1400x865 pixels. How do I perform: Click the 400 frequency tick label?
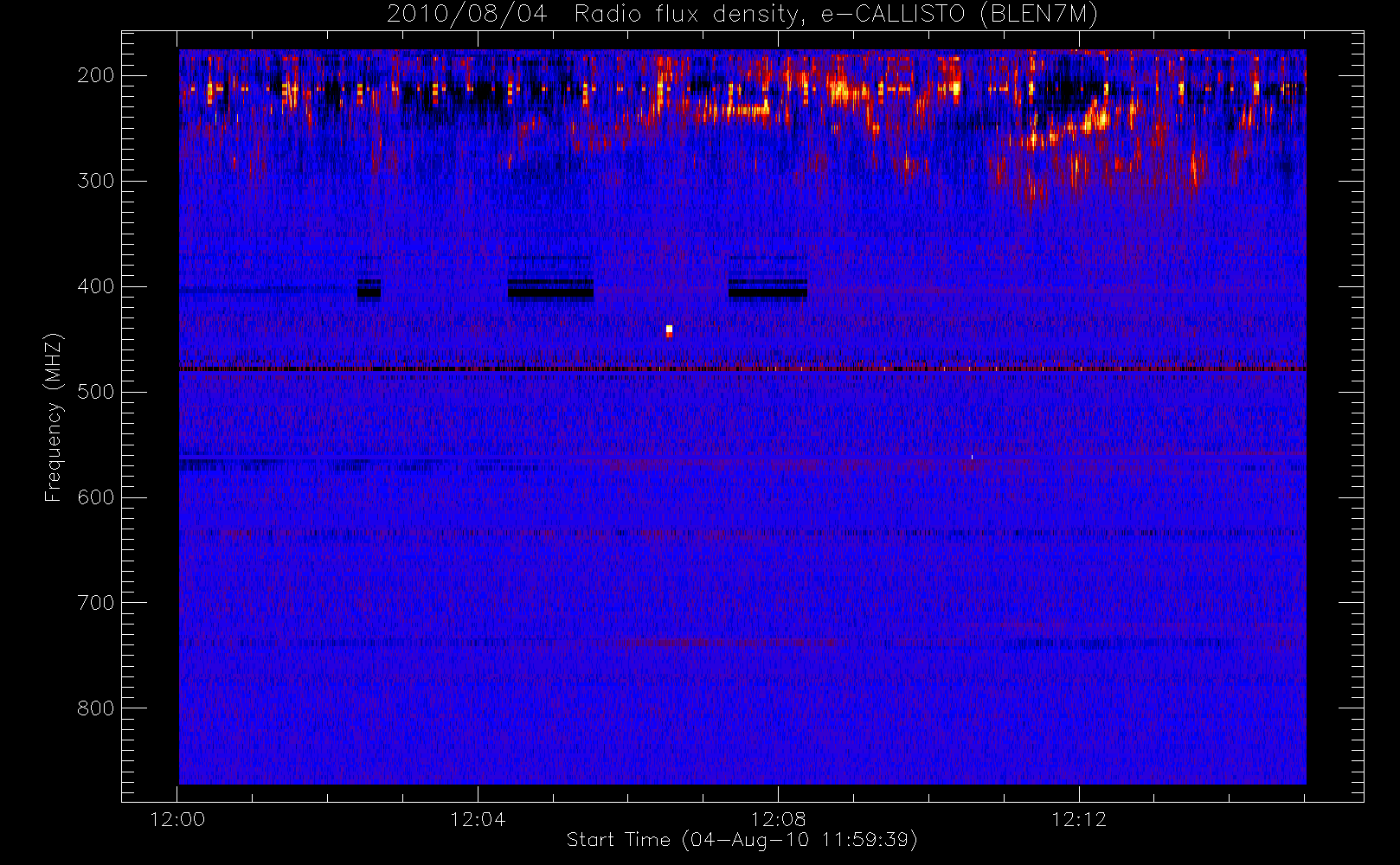coord(95,286)
